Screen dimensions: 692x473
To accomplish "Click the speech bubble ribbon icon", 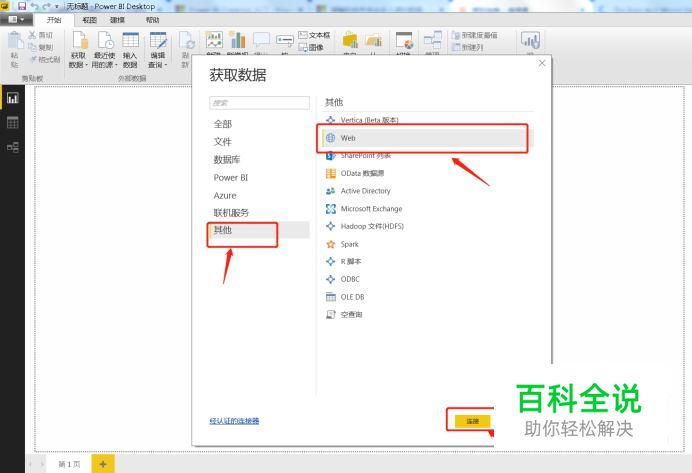I will [x=261, y=42].
